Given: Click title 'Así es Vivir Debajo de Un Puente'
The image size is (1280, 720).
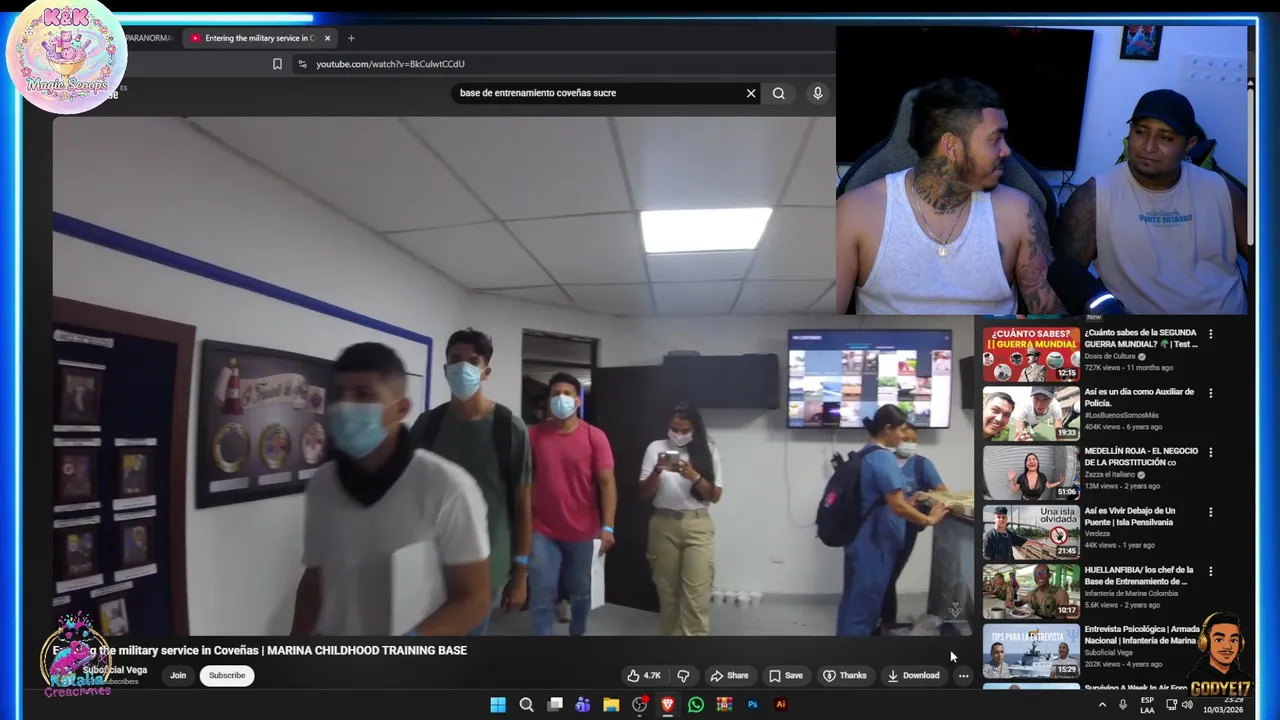Looking at the screenshot, I should click(x=1130, y=516).
